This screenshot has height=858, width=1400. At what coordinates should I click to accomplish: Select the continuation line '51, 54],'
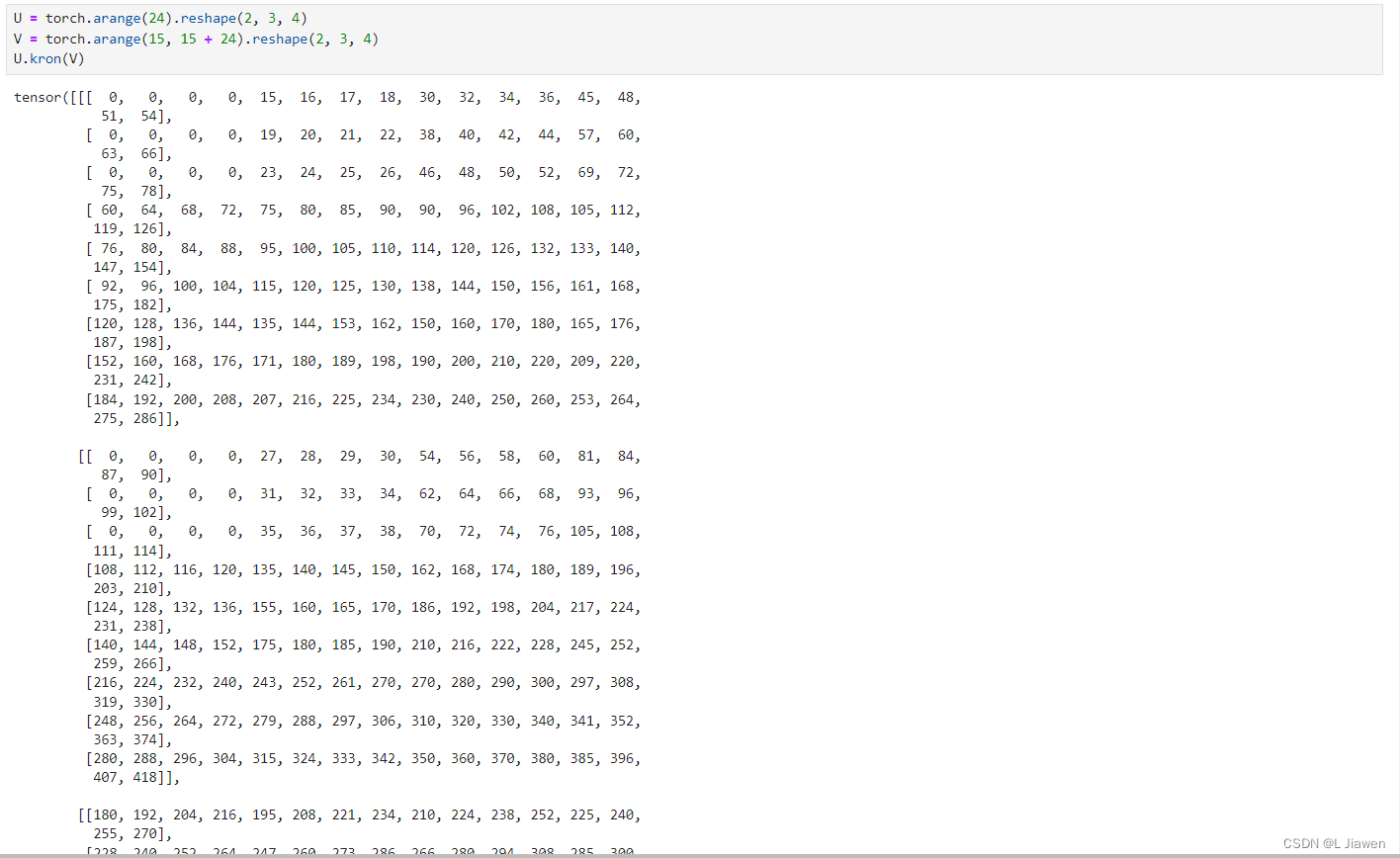point(136,116)
